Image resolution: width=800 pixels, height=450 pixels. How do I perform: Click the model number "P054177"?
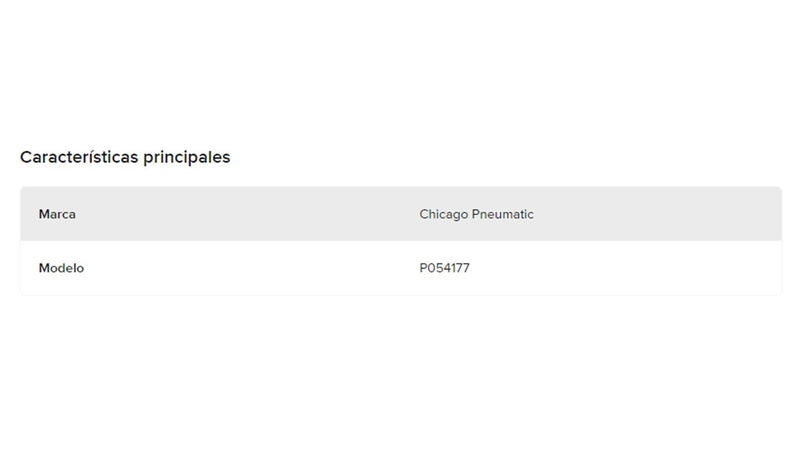point(444,268)
